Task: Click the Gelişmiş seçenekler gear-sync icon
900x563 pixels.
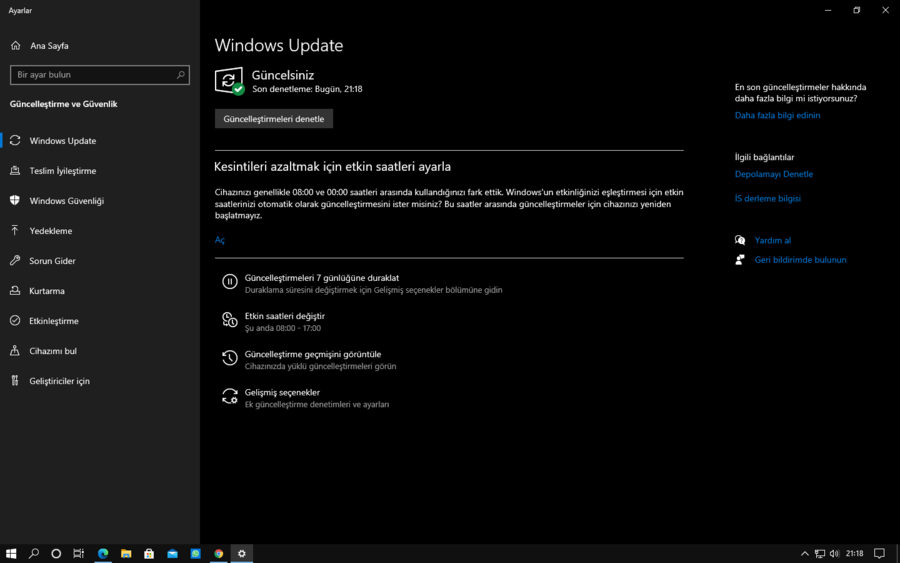Action: (230, 397)
